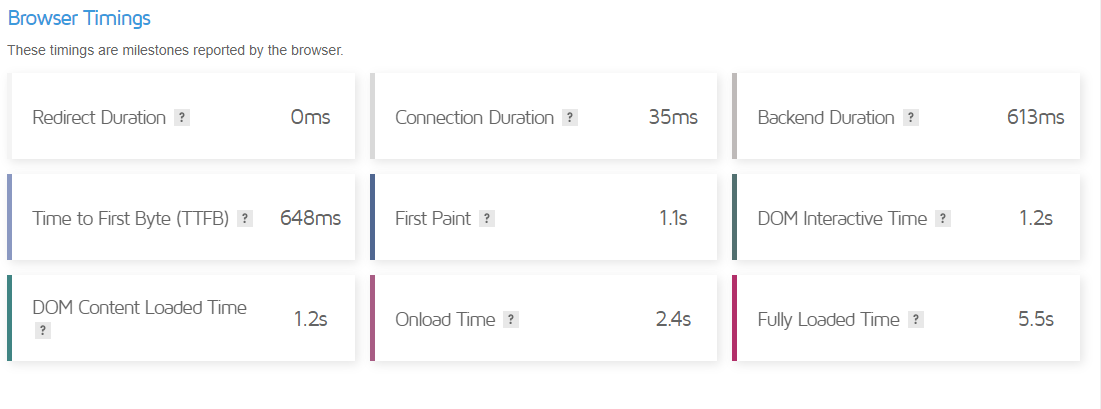Select the 648ms TTFB value

click(x=312, y=219)
